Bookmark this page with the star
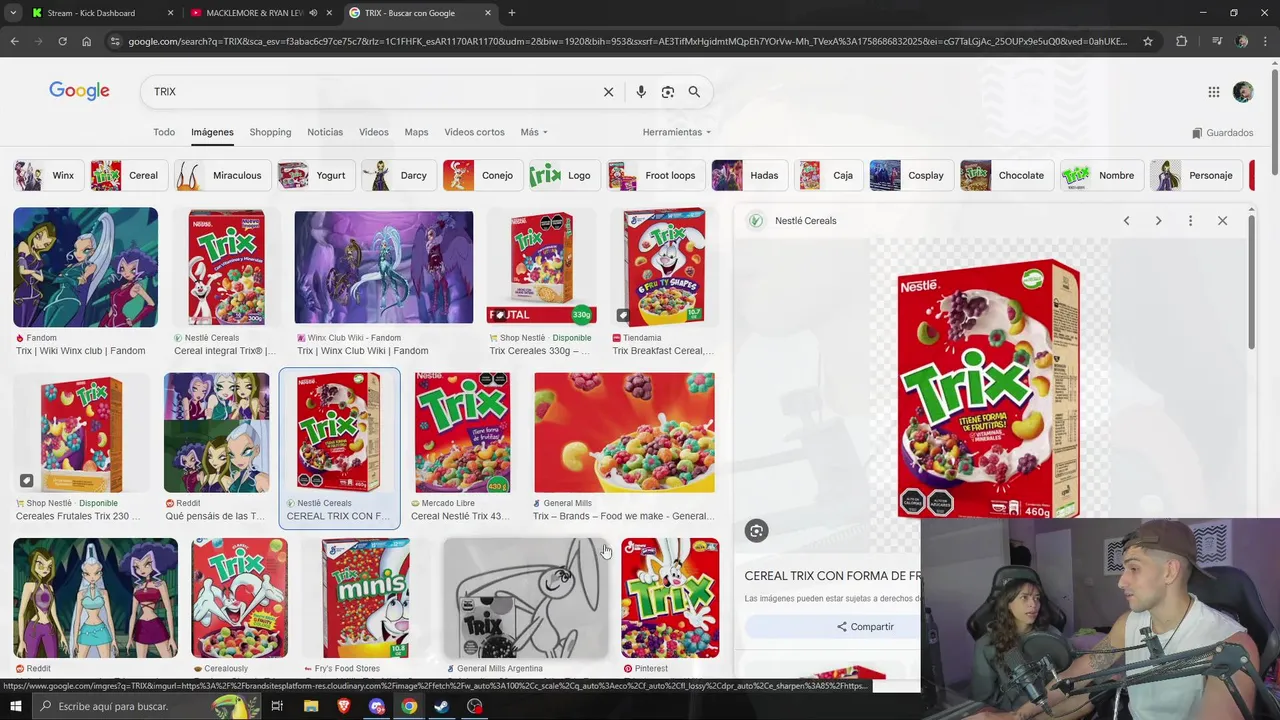This screenshot has width=1280, height=720. click(x=1148, y=41)
